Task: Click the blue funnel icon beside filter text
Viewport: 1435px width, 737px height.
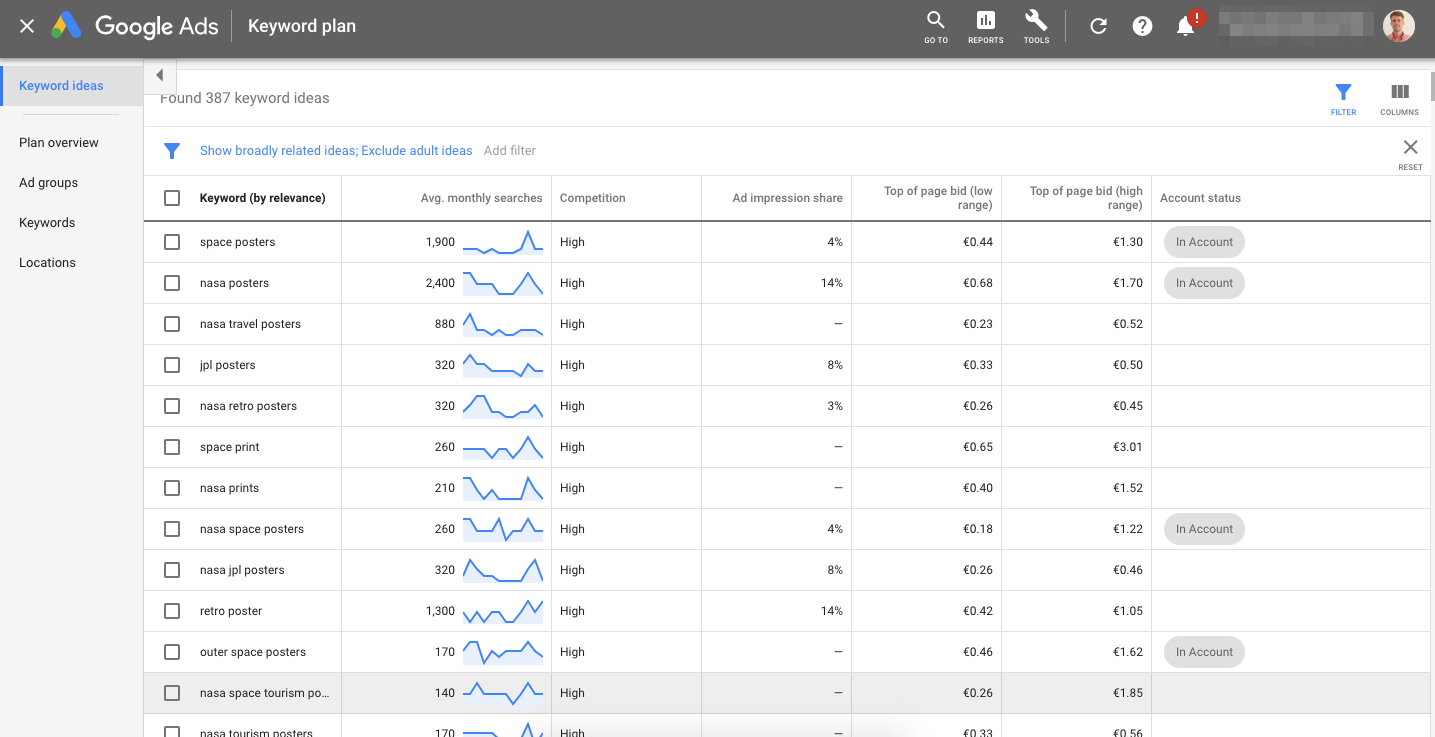Action: coord(172,151)
